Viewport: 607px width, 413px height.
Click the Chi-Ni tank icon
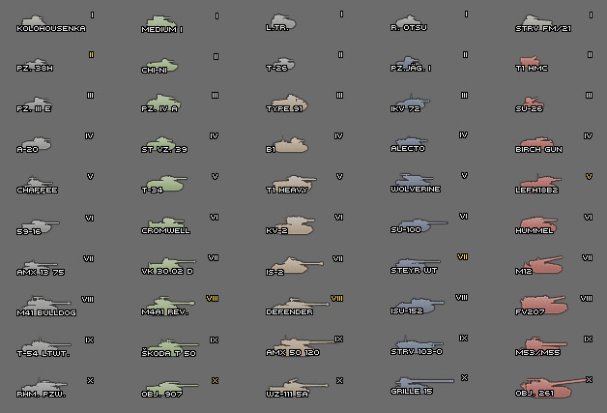pos(160,65)
